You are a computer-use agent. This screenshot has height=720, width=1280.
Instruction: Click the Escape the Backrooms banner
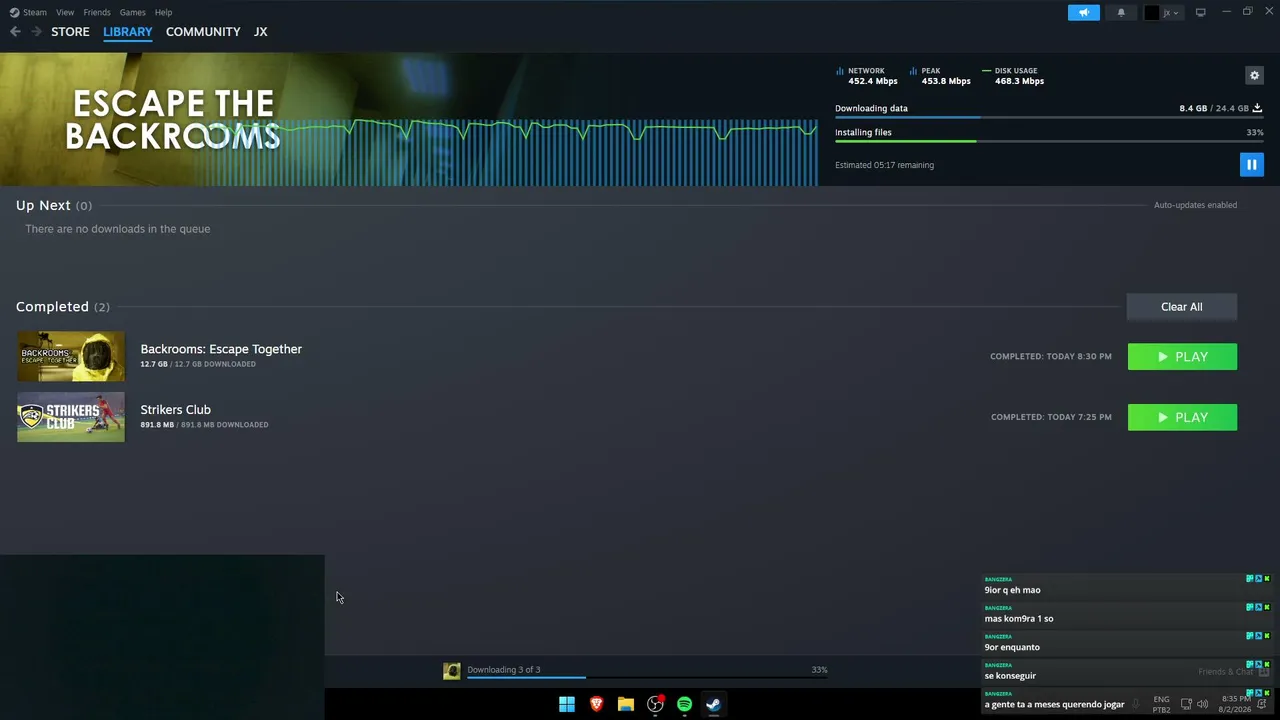(x=408, y=119)
